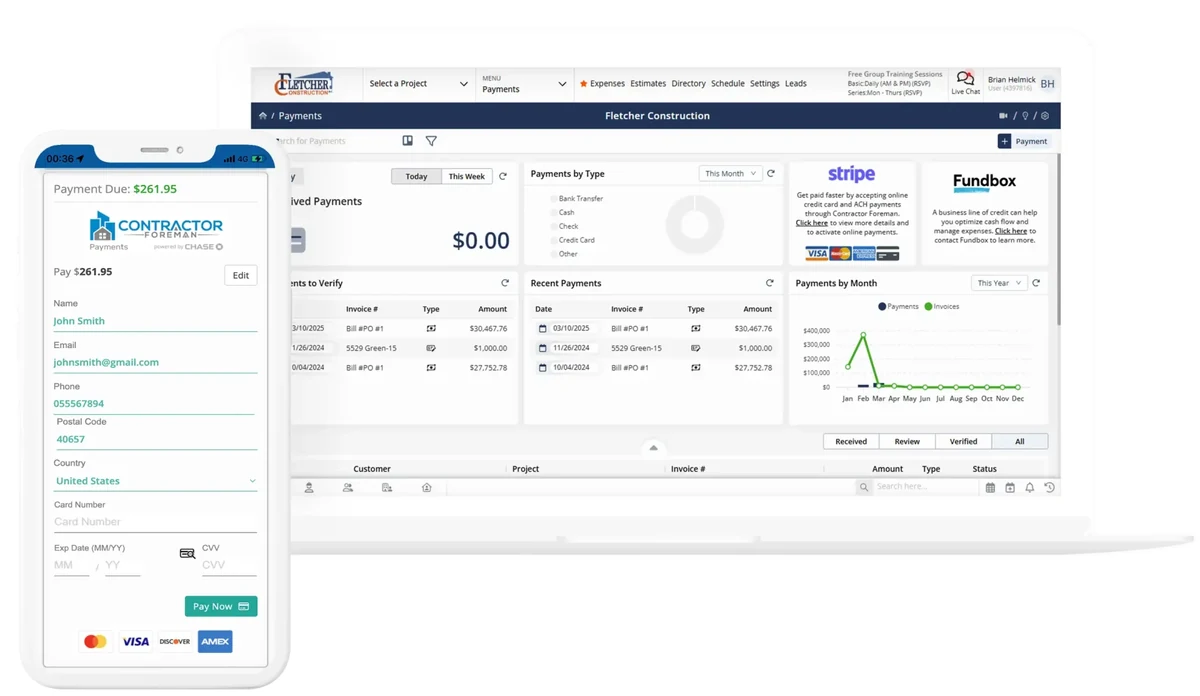
Task: Open the calendar icon on the bottom toolbar
Action: click(x=990, y=487)
